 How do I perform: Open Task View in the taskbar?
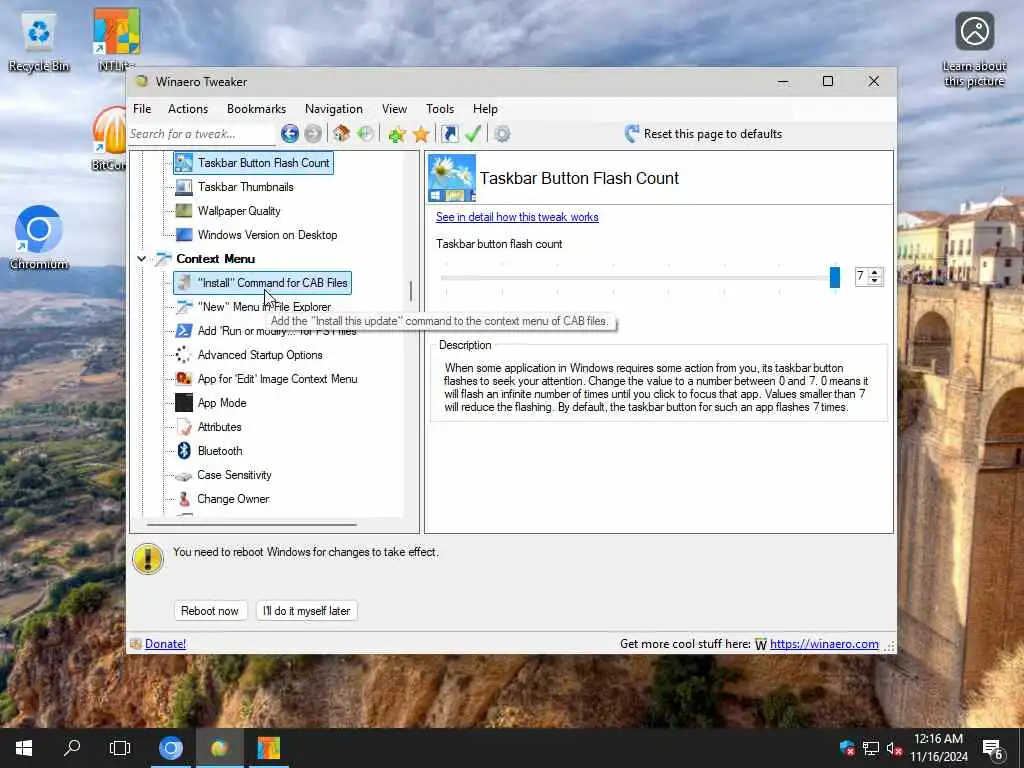[120, 748]
